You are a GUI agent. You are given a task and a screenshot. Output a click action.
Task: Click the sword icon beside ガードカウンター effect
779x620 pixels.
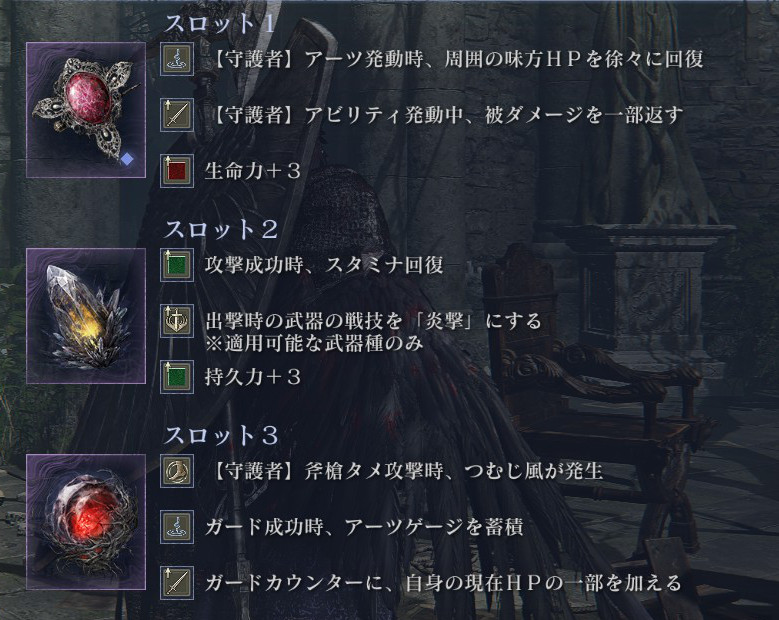[177, 583]
